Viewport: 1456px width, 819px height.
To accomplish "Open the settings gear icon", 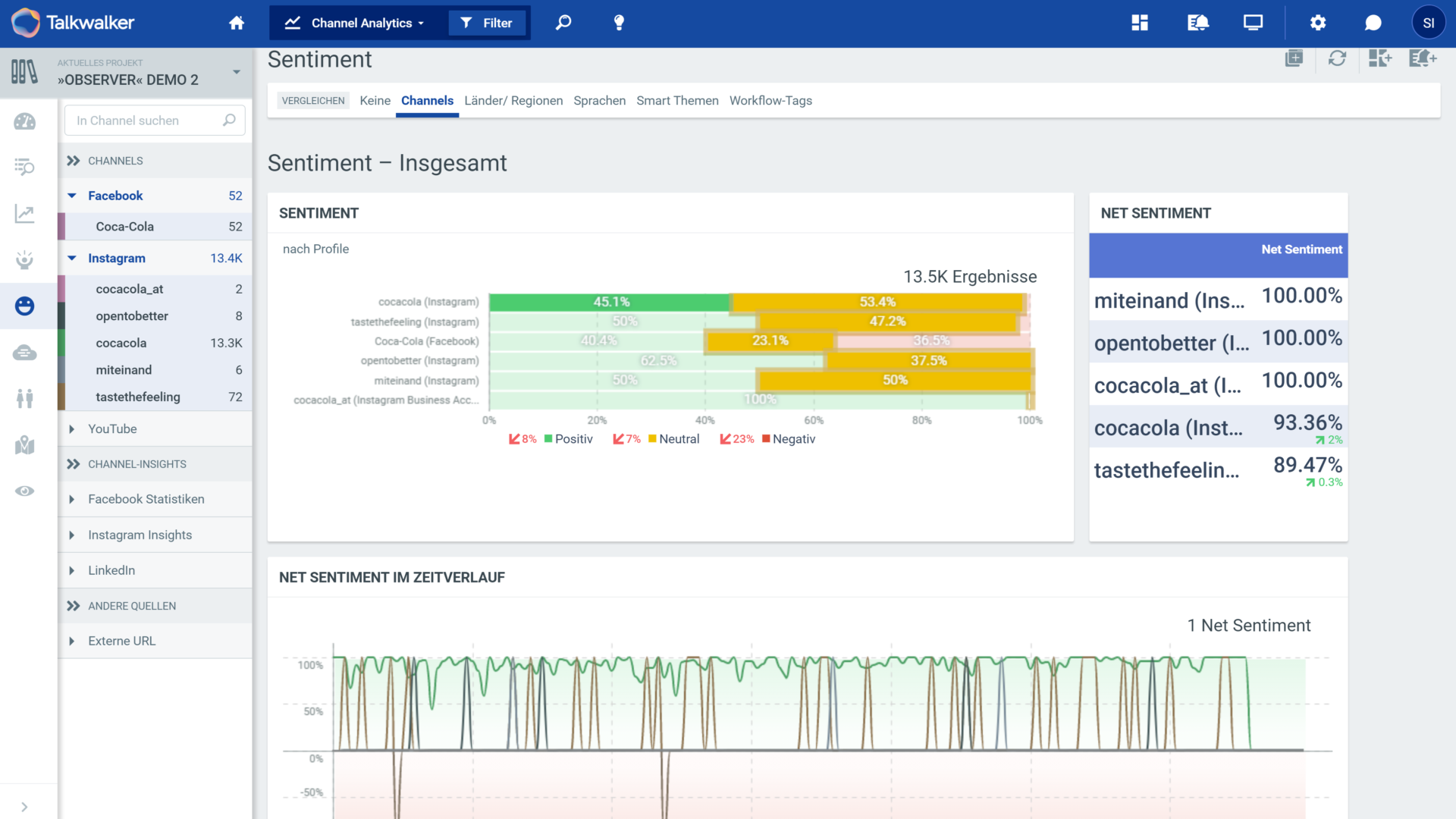I will [1318, 23].
